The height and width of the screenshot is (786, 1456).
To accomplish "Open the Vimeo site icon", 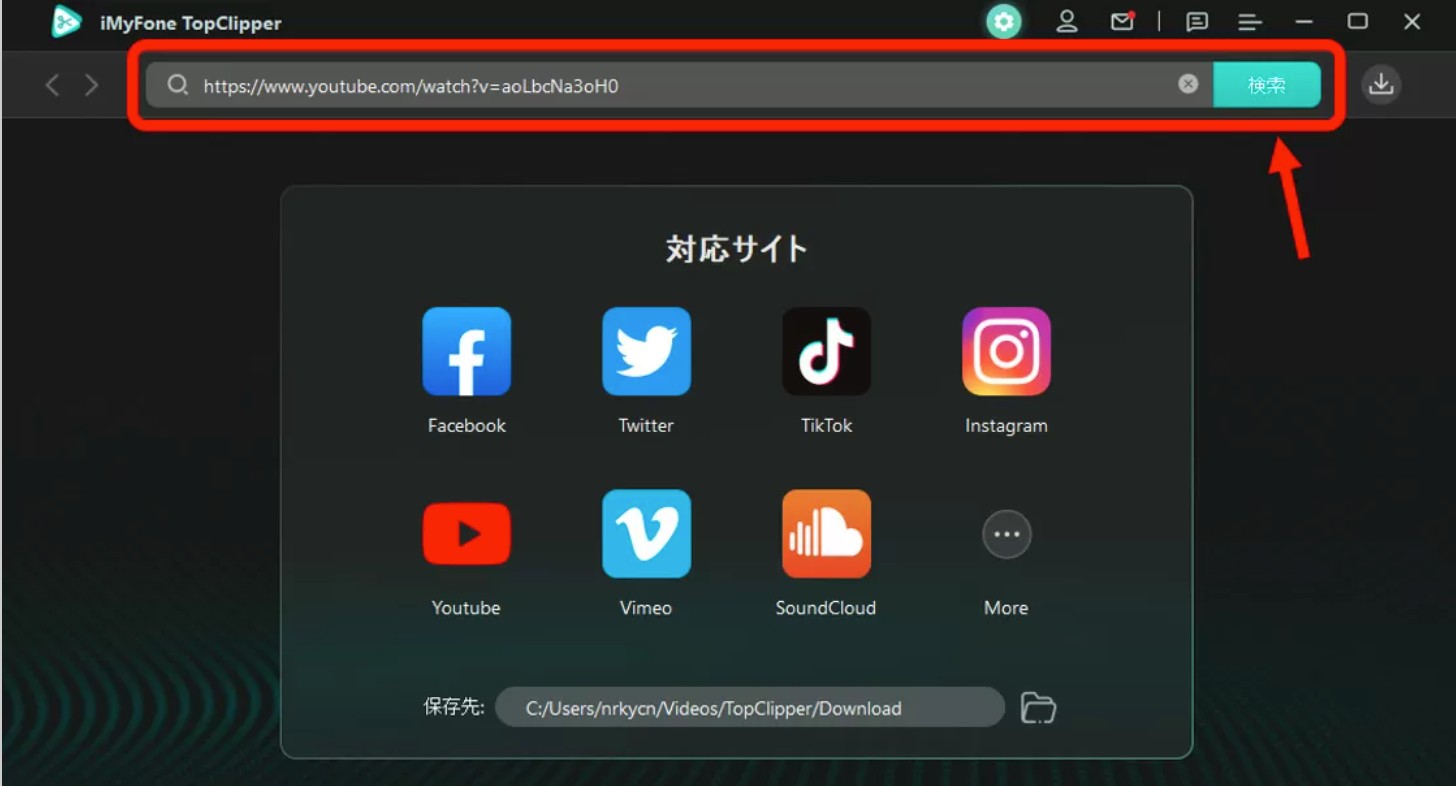I will (646, 534).
